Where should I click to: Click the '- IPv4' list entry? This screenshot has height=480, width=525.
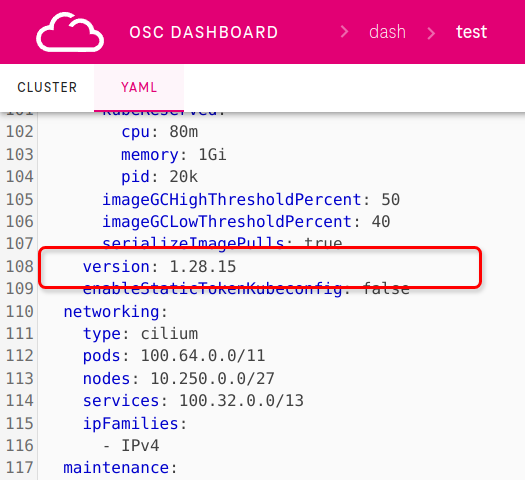(x=131, y=446)
